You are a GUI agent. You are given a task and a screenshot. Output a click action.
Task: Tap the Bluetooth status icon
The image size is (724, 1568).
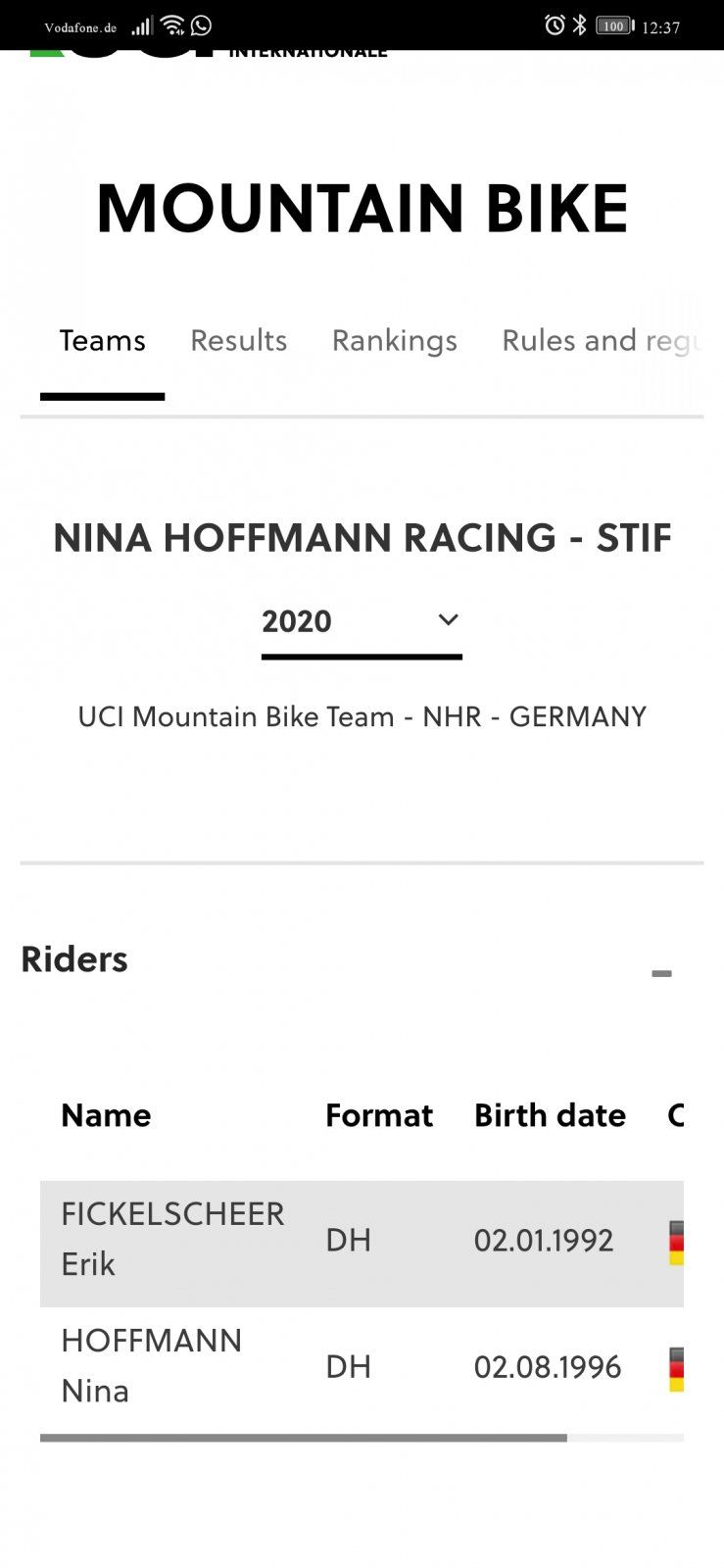click(x=580, y=25)
